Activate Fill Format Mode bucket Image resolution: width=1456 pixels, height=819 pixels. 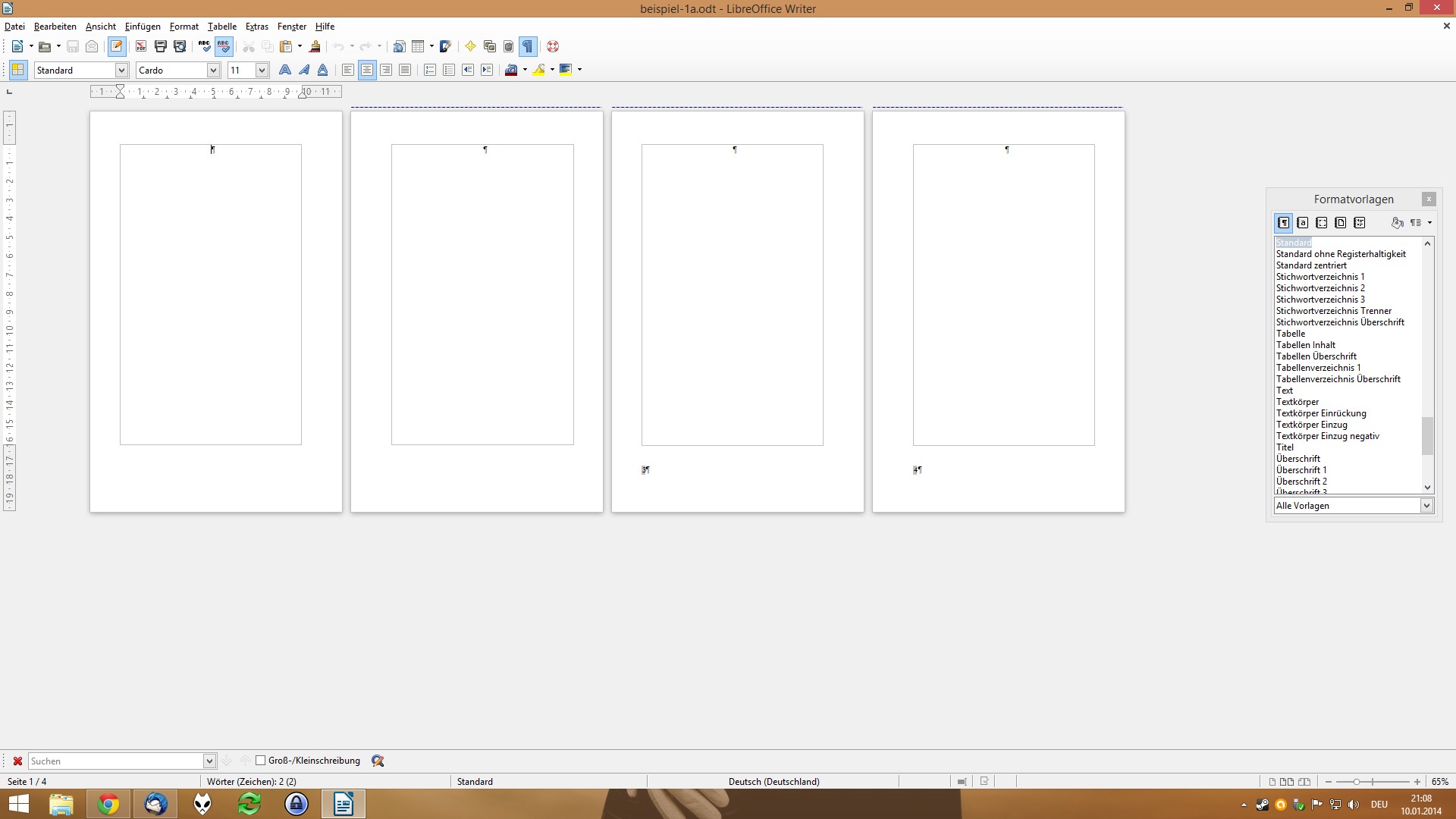coord(1397,223)
